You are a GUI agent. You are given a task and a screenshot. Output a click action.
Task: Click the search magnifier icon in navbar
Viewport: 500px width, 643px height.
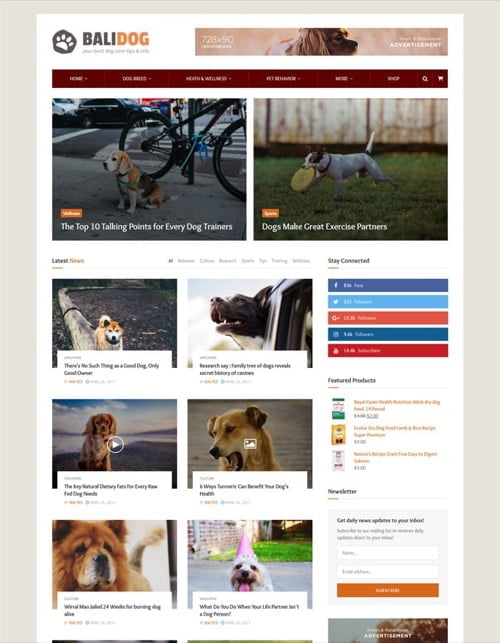pyautogui.click(x=425, y=79)
